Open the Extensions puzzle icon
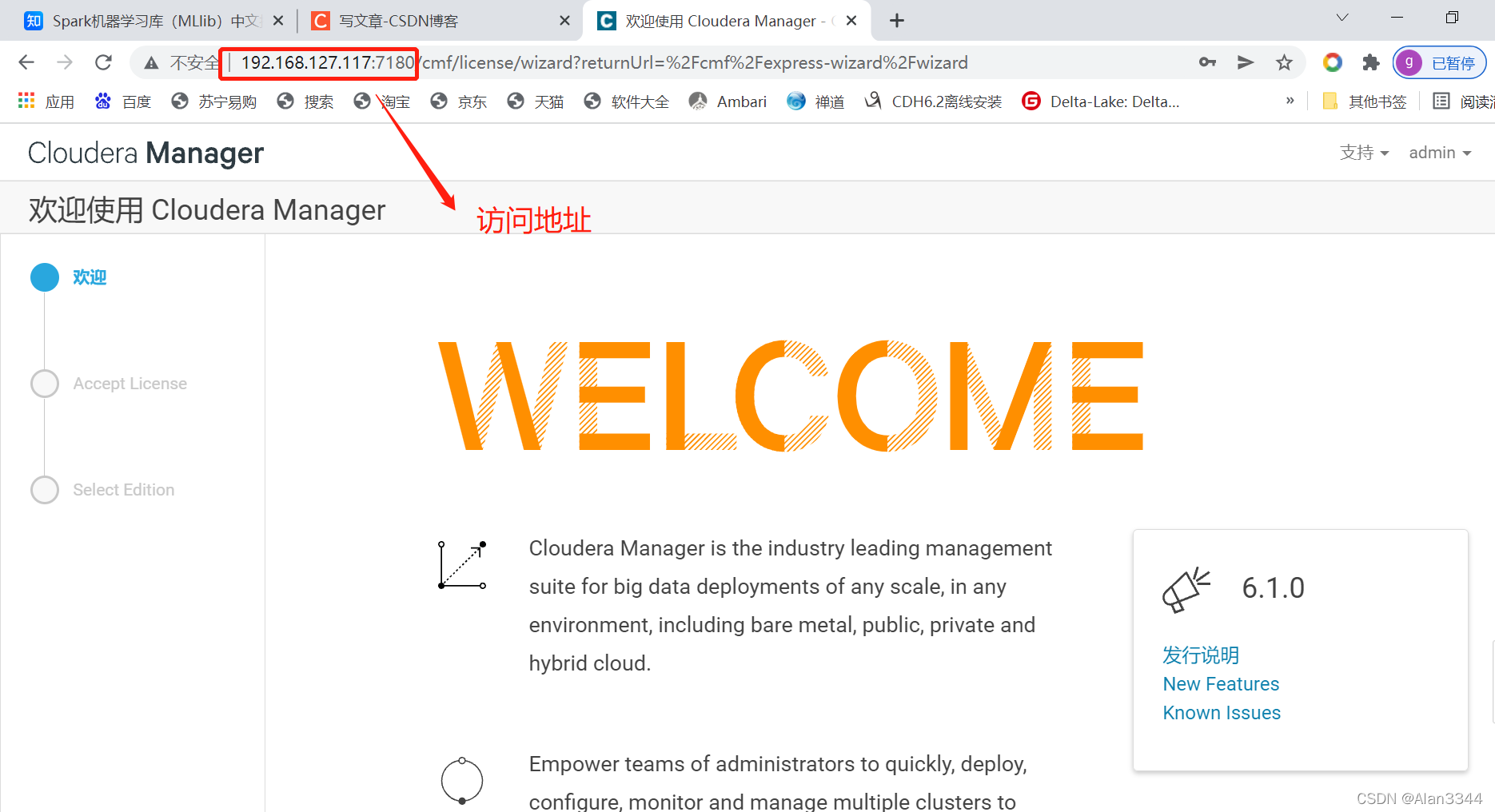 click(1371, 62)
